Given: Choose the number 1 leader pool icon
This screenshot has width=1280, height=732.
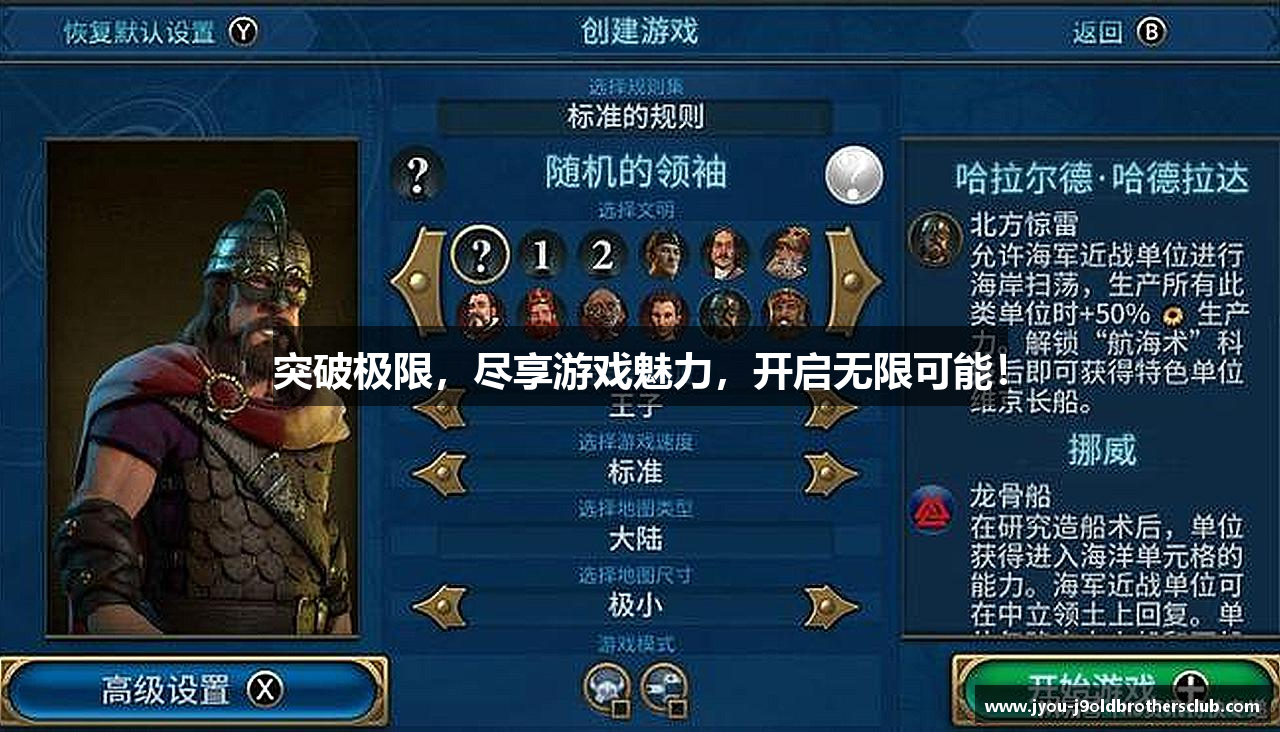Looking at the screenshot, I should point(542,255).
